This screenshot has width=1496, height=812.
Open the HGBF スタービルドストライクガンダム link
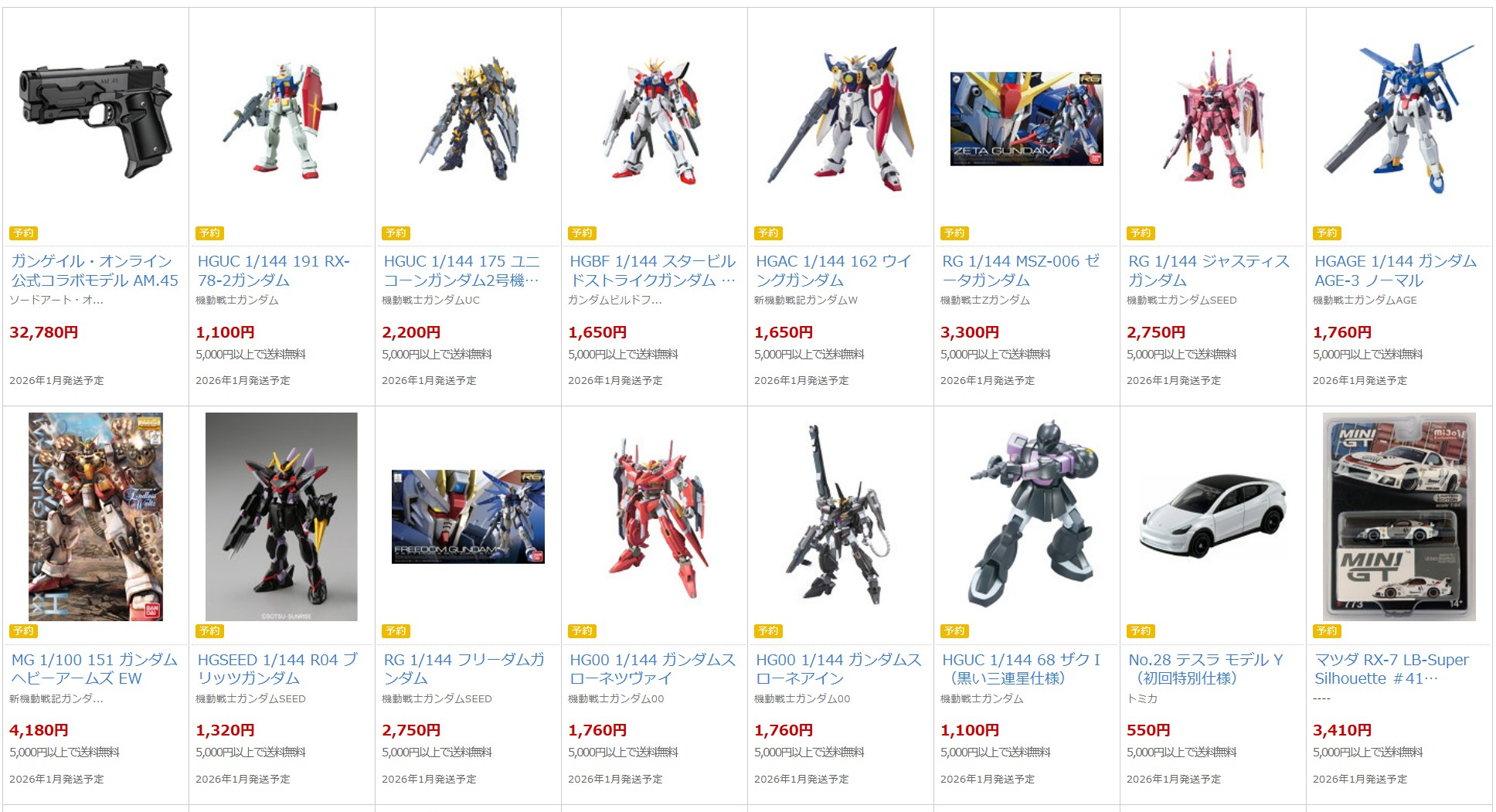[653, 270]
